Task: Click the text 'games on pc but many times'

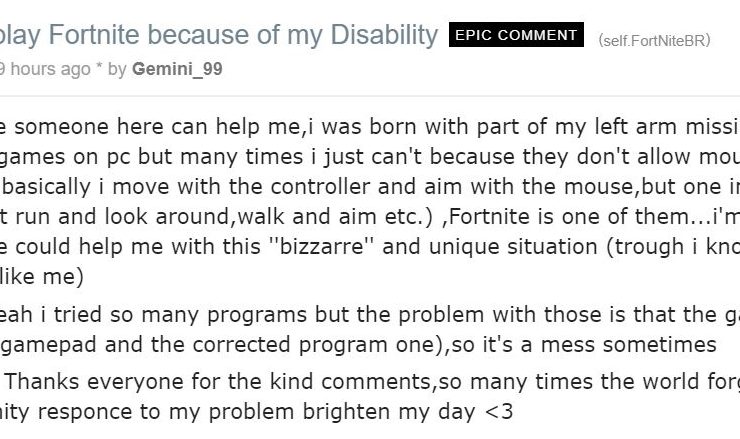Action: click(x=151, y=157)
